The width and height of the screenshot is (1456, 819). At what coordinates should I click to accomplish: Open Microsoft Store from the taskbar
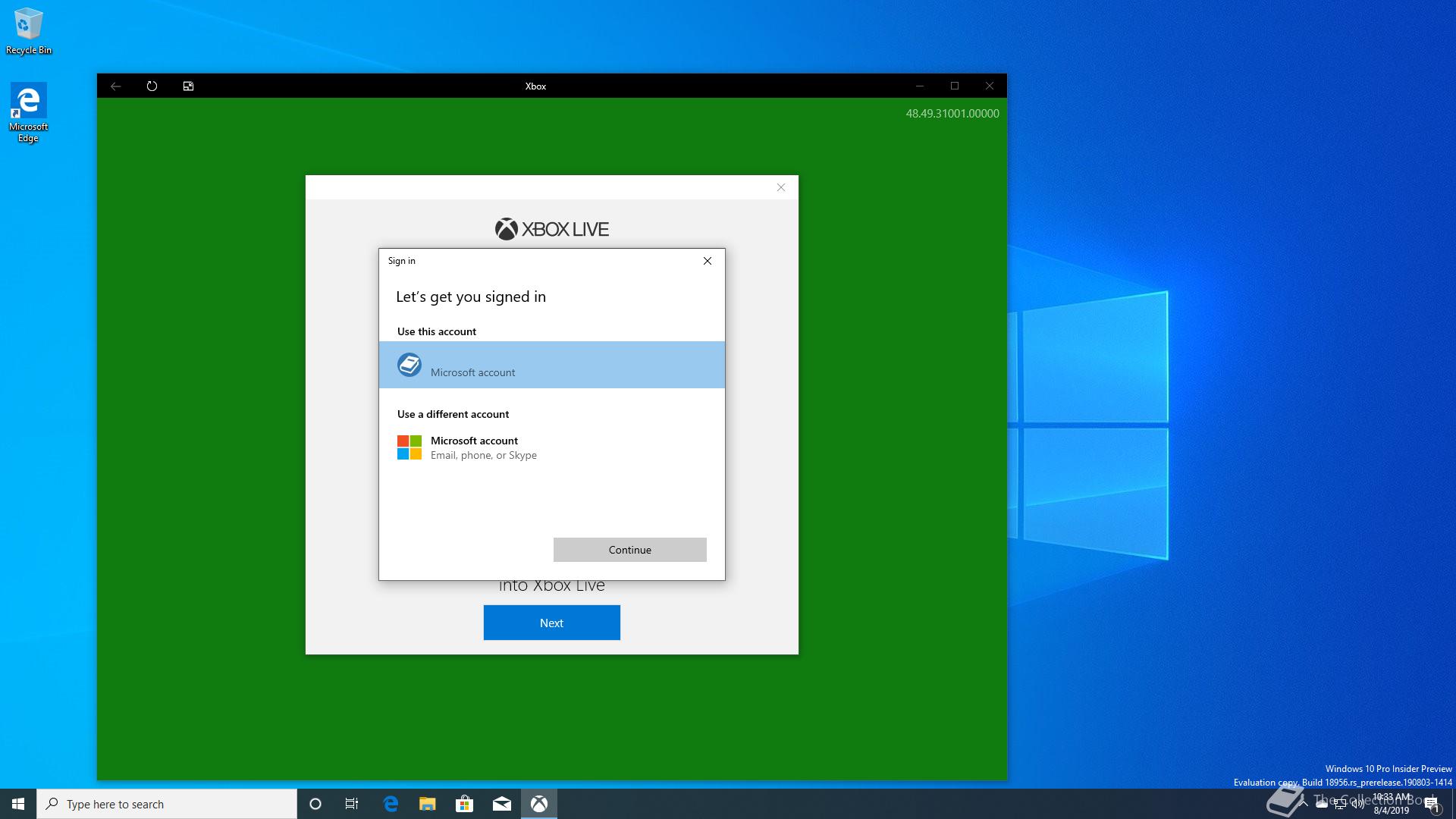[x=464, y=804]
